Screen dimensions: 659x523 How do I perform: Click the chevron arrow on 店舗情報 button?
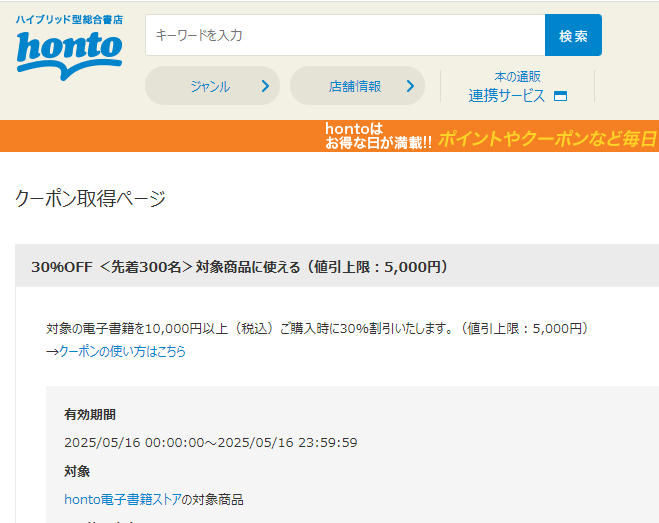(410, 86)
